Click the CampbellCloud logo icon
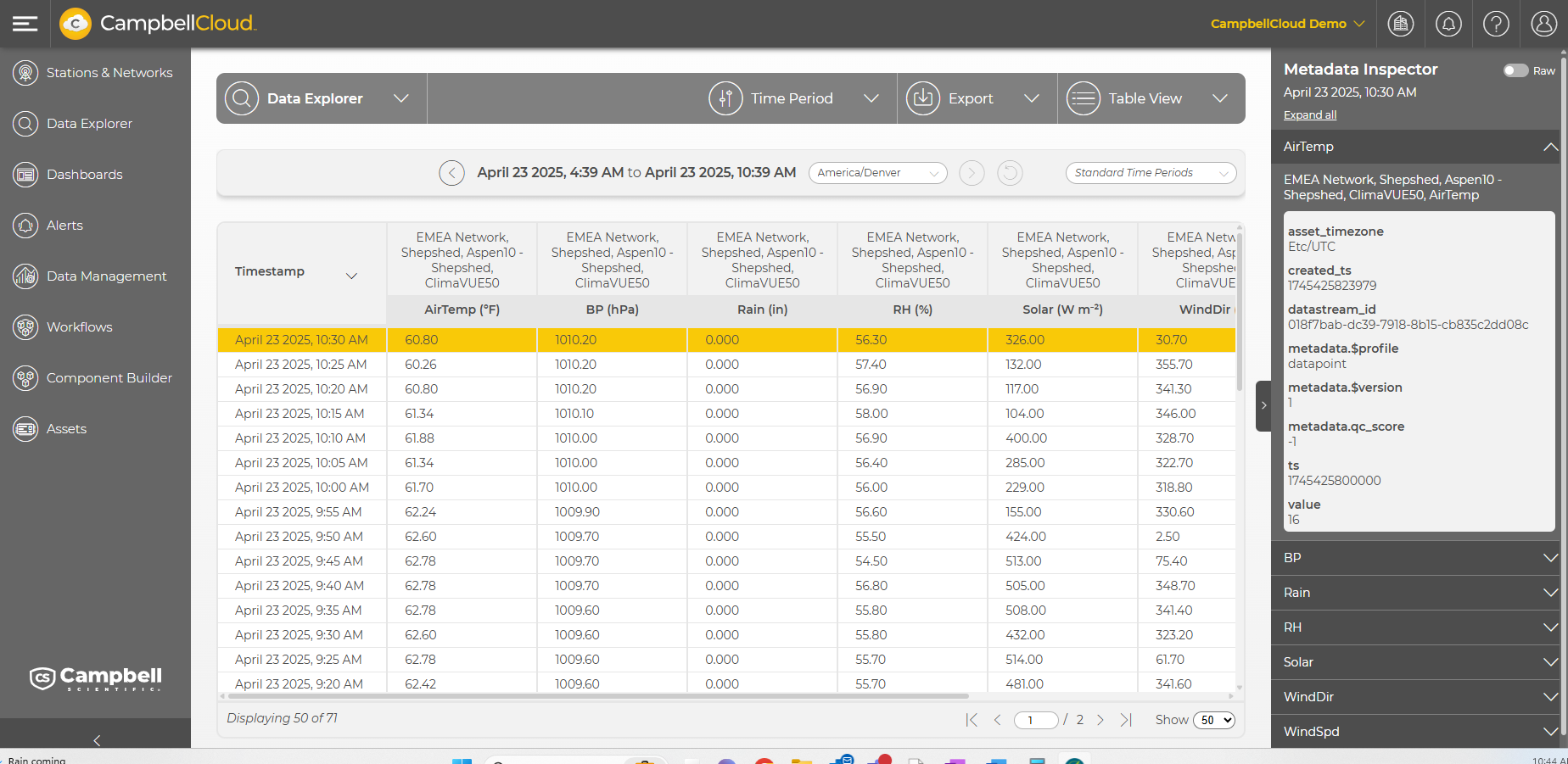This screenshot has width=1568, height=764. (76, 24)
